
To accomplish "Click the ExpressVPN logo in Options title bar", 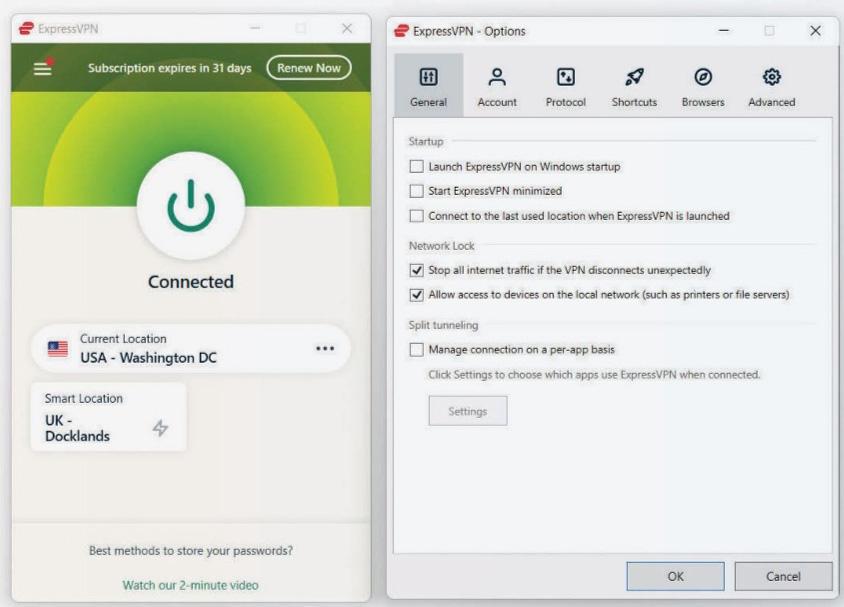I will (x=402, y=31).
